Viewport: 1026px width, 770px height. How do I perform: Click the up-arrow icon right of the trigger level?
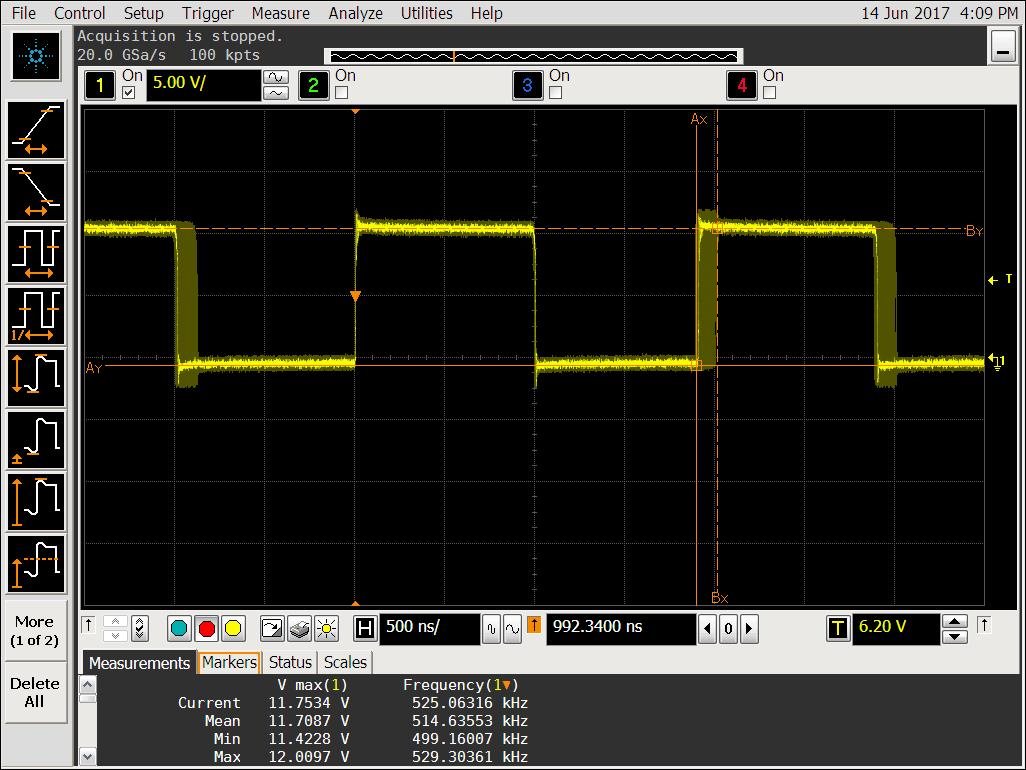[983, 625]
